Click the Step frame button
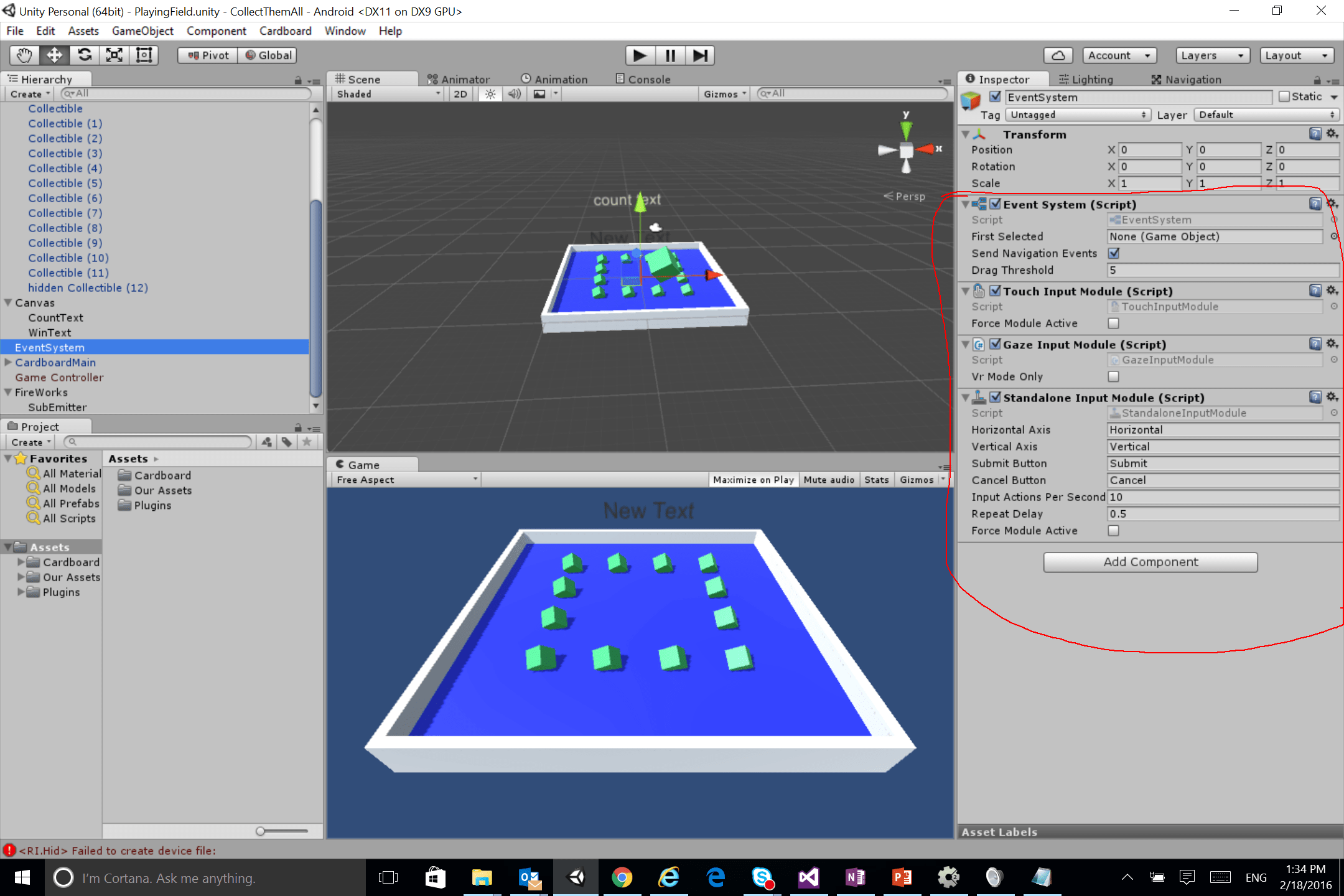This screenshot has height=896, width=1344. coord(700,55)
